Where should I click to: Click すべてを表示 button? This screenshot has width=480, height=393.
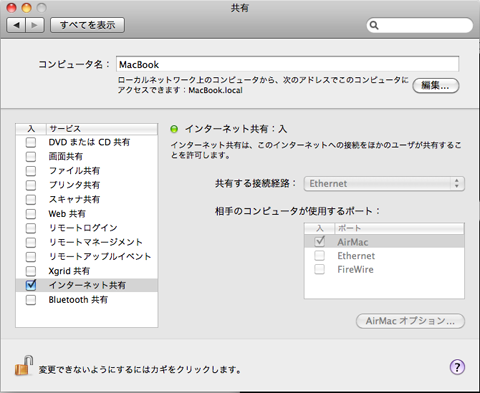coord(87,25)
